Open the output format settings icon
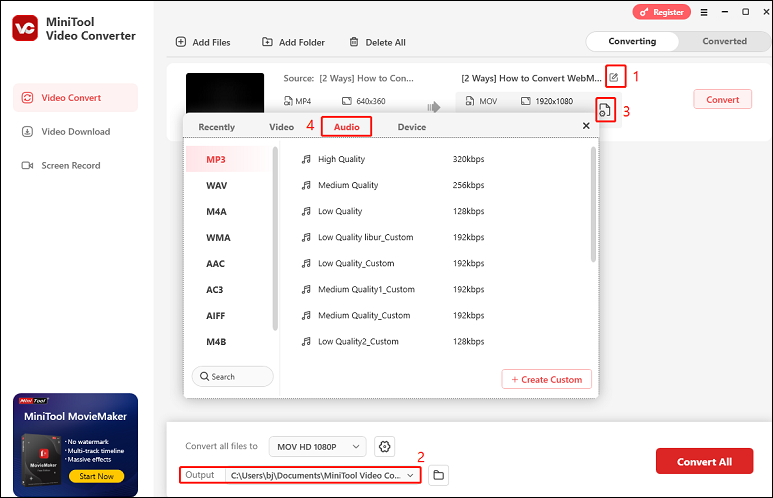The height and width of the screenshot is (498, 773). click(604, 110)
